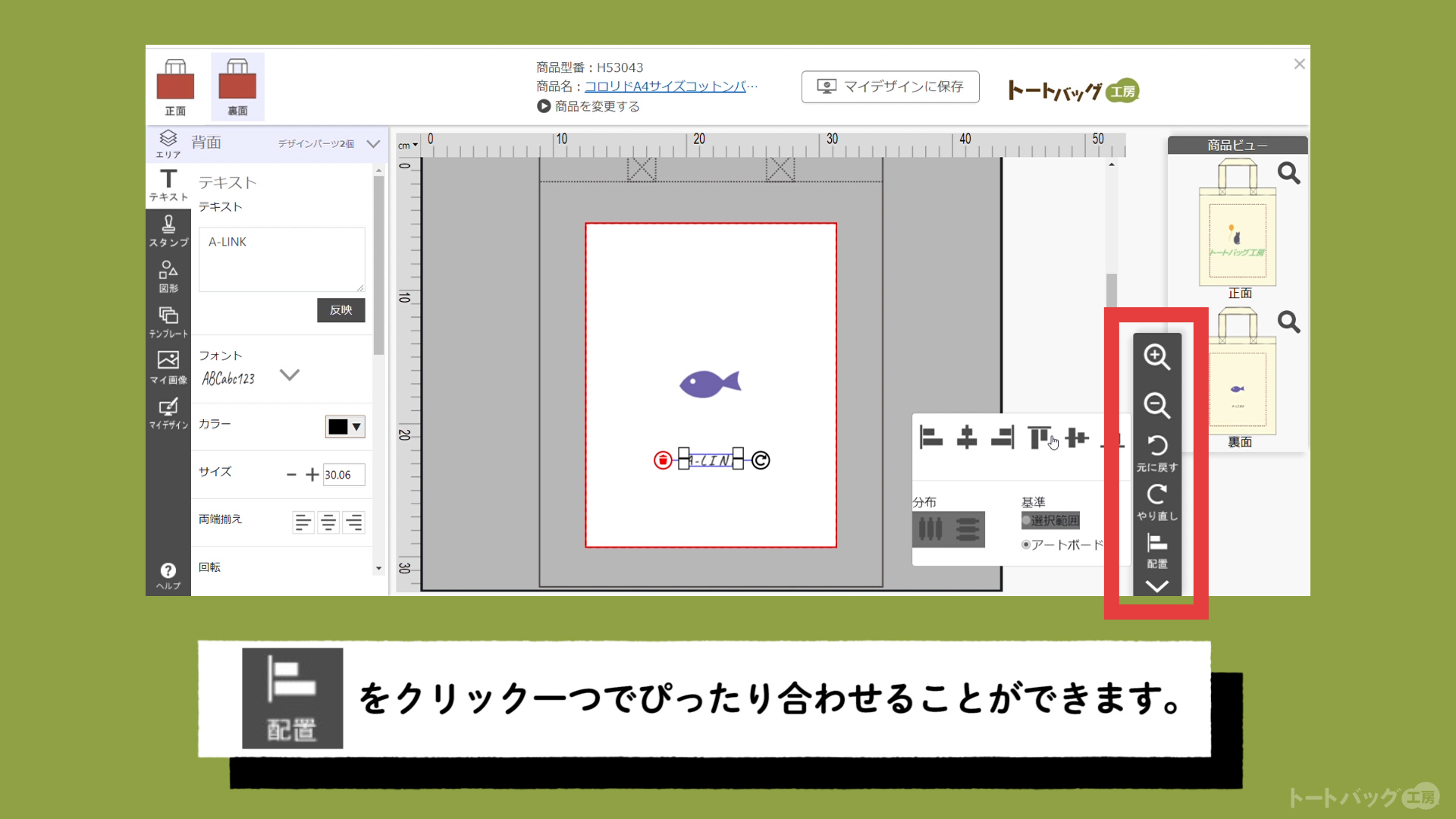Magnify the 裏面 product preview

1288,322
